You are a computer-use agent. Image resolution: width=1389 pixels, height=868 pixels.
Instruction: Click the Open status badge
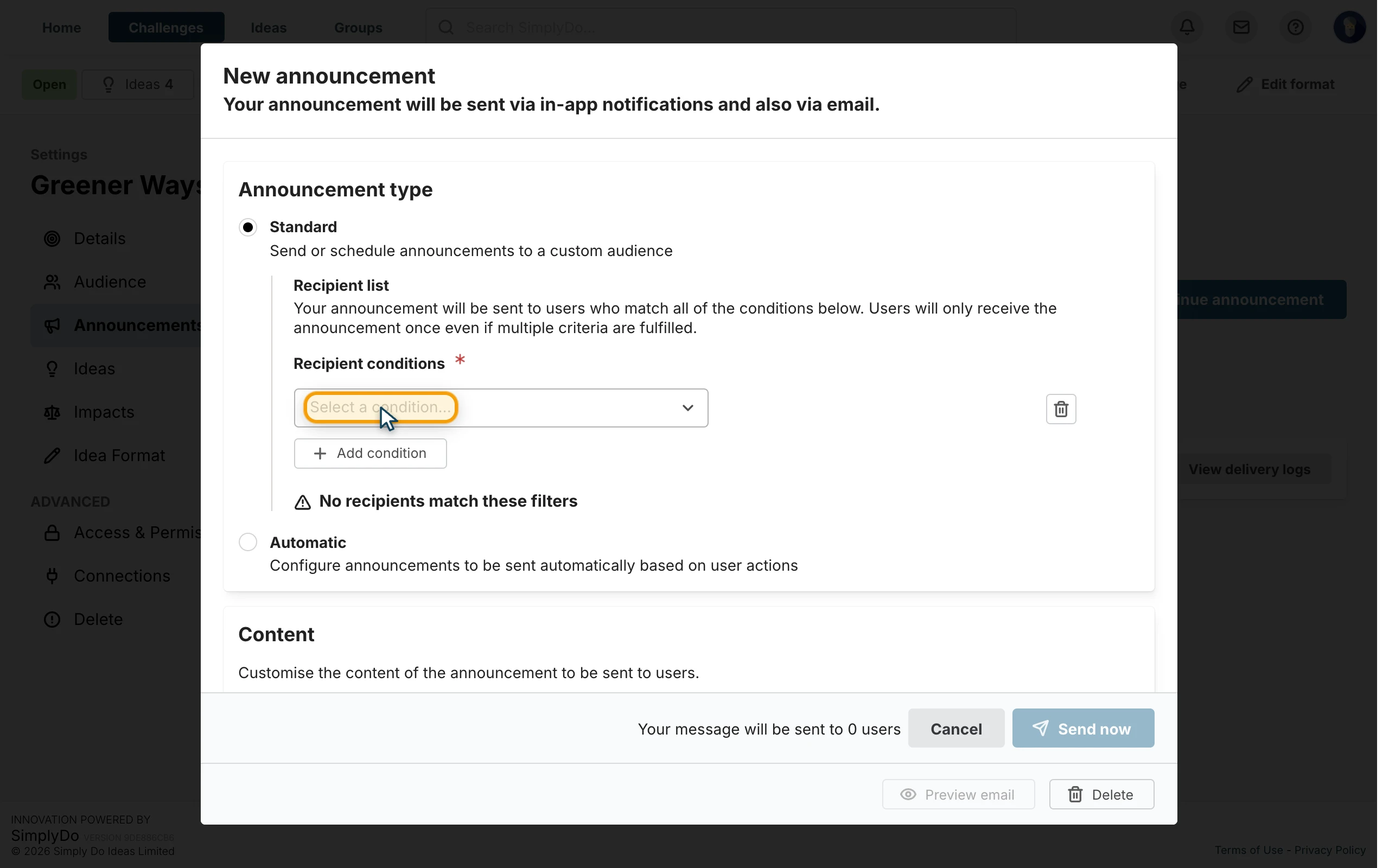(49, 85)
